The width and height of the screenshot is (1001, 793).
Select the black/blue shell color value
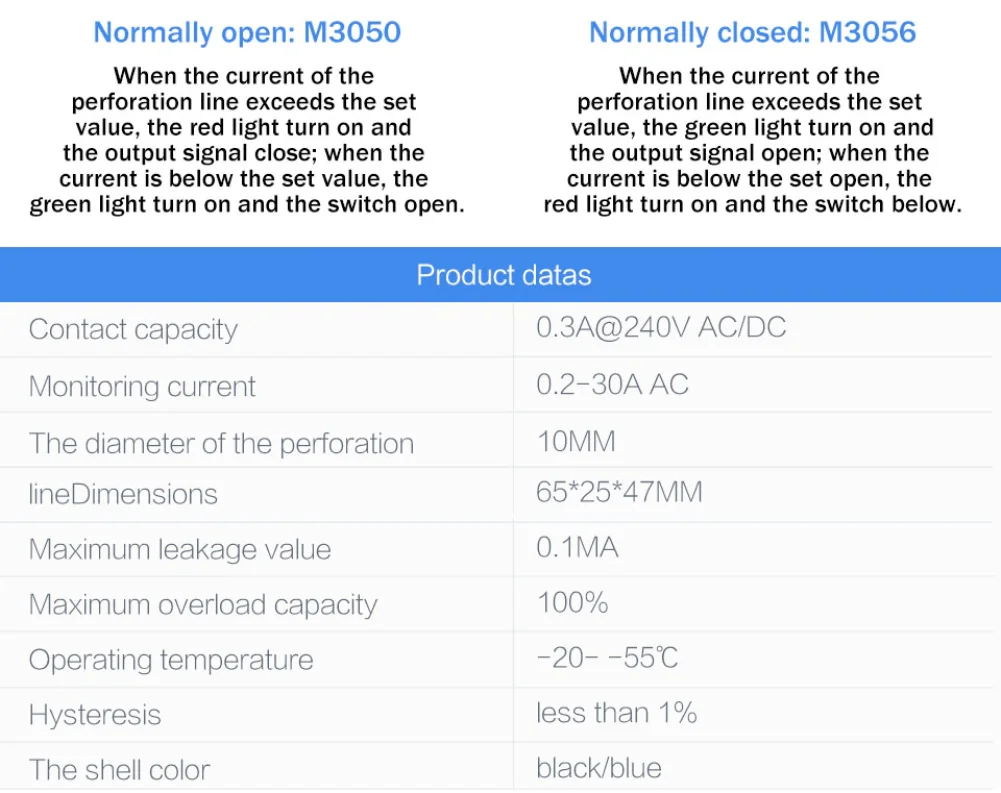tap(599, 768)
